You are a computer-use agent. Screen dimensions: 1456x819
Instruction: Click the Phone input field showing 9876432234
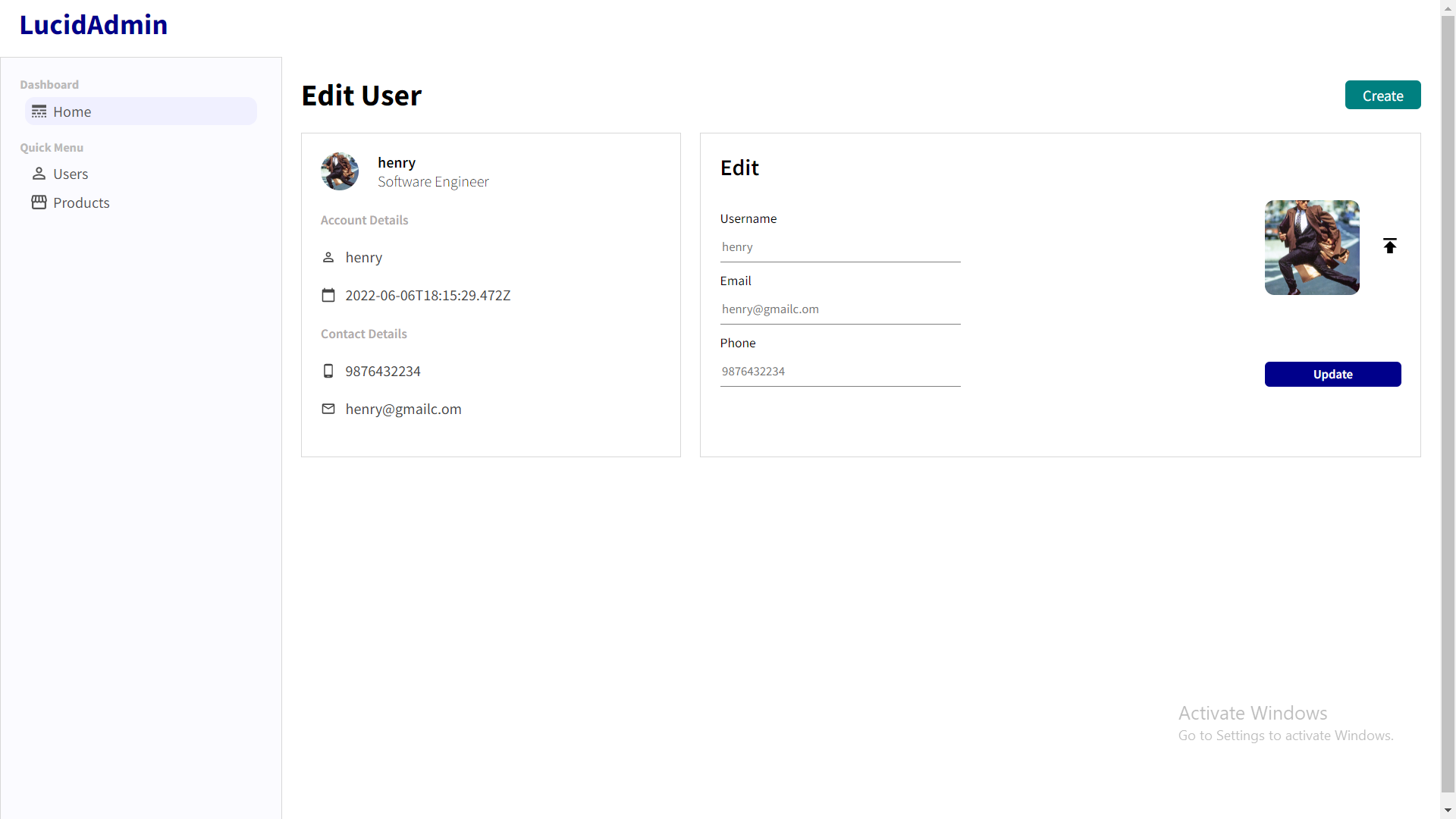(839, 371)
